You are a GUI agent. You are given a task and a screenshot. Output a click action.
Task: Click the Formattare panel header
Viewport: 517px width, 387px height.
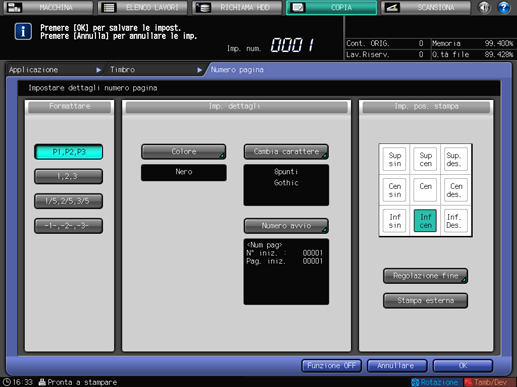[x=69, y=107]
